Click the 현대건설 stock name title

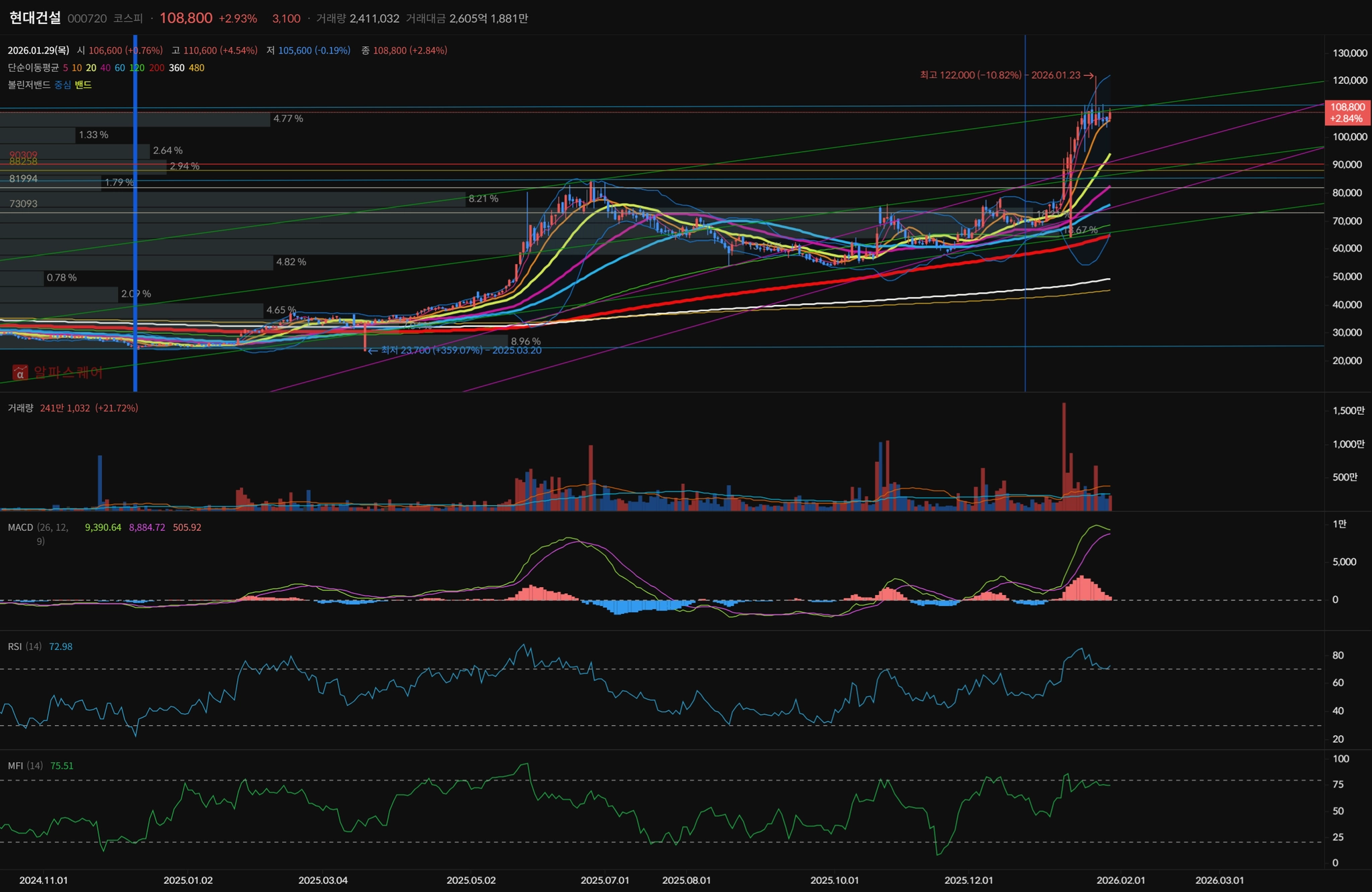(35, 18)
